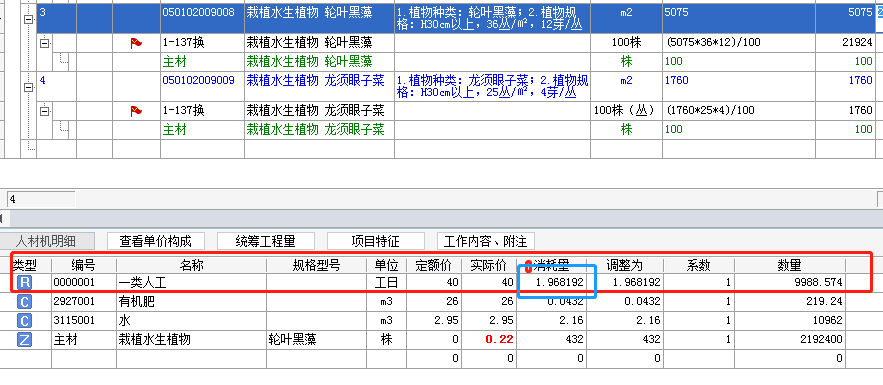Click the 类型 column header
The image size is (883, 385).
[x=25, y=265]
